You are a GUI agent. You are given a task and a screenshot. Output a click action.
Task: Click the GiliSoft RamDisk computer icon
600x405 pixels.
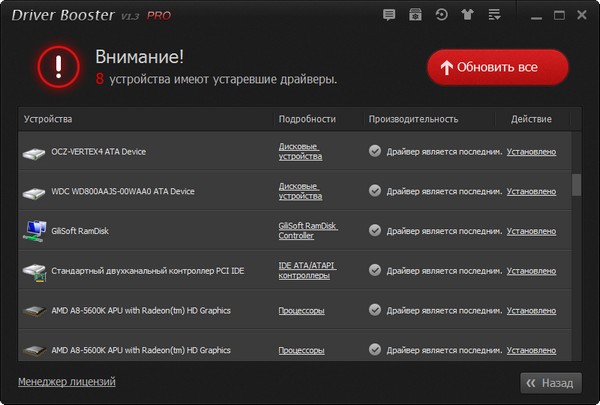pos(34,231)
